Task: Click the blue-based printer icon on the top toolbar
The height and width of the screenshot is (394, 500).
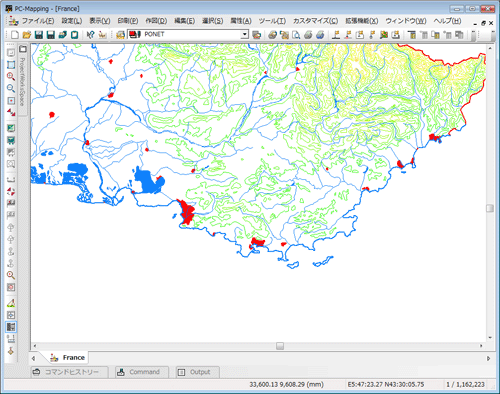Action: [x=320, y=34]
